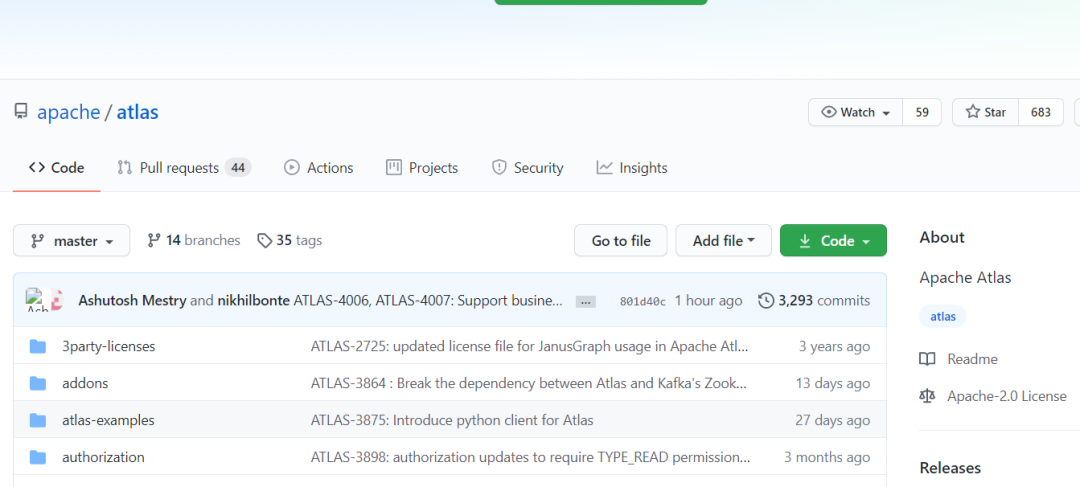Expand the green Code download dropdown
This screenshot has height=487, width=1080.
pos(833,240)
